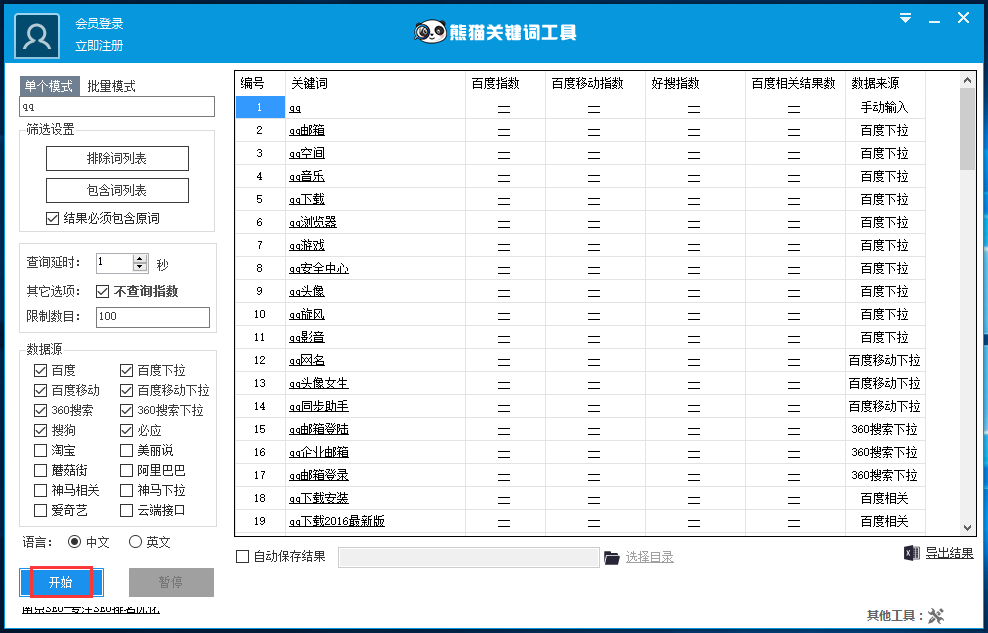Click keyword qq浏览器 in results
988x633 pixels.
point(313,222)
